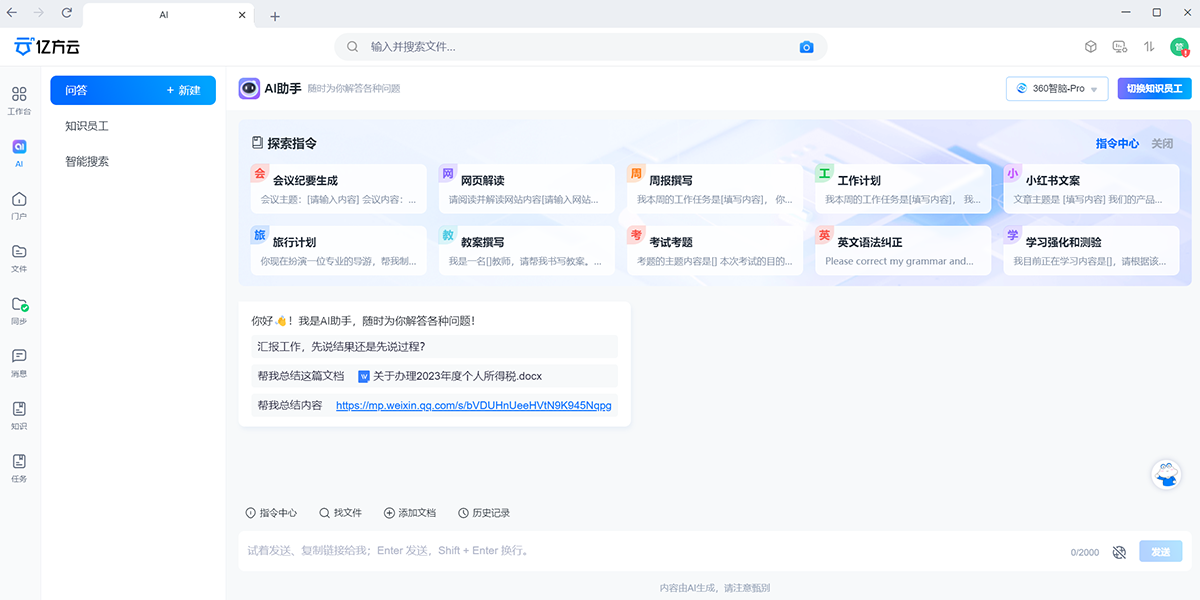Open 添加文档 to attach a document
The image size is (1200, 600).
(410, 512)
